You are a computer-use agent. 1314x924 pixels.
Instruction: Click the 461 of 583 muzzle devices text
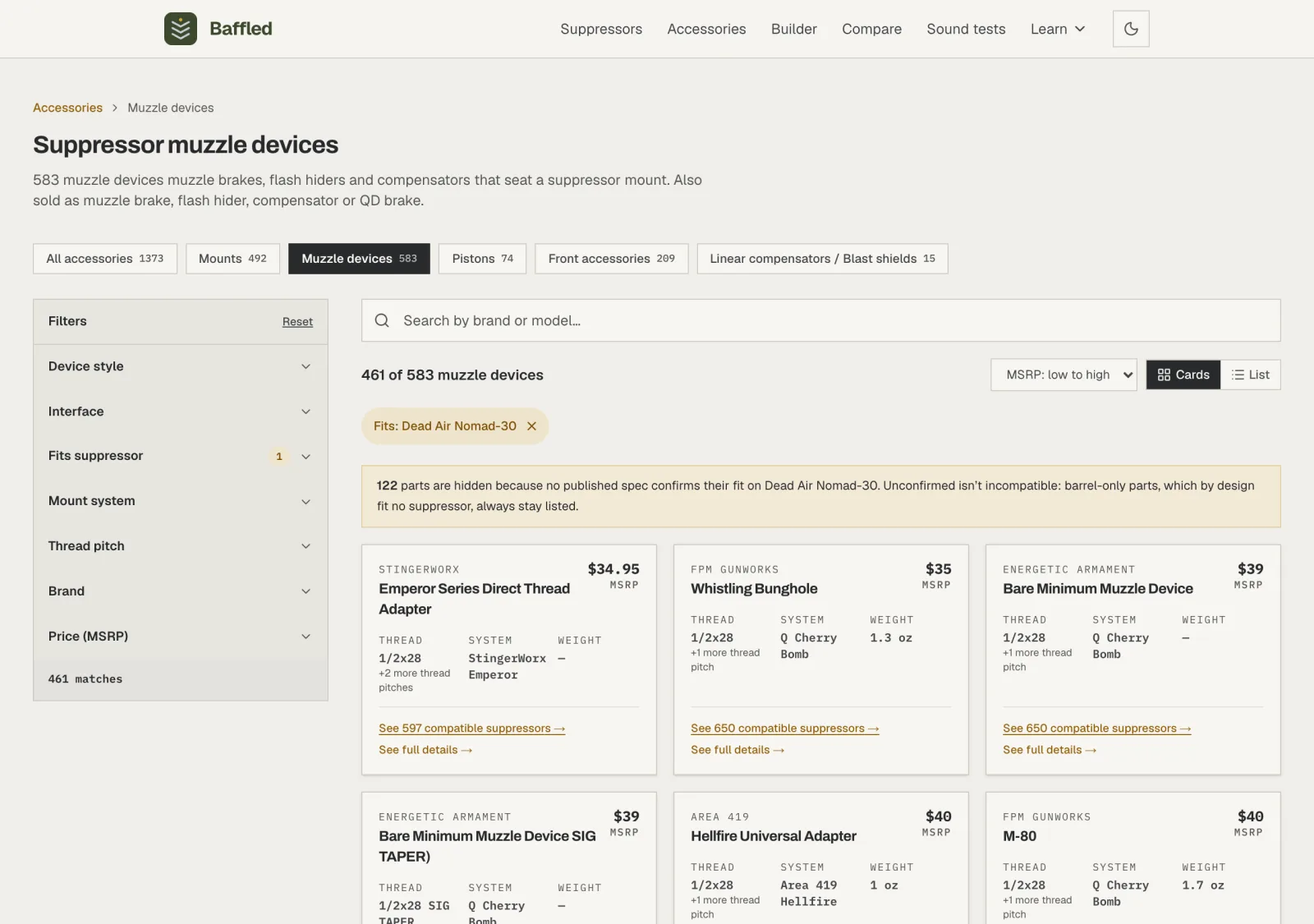point(453,375)
